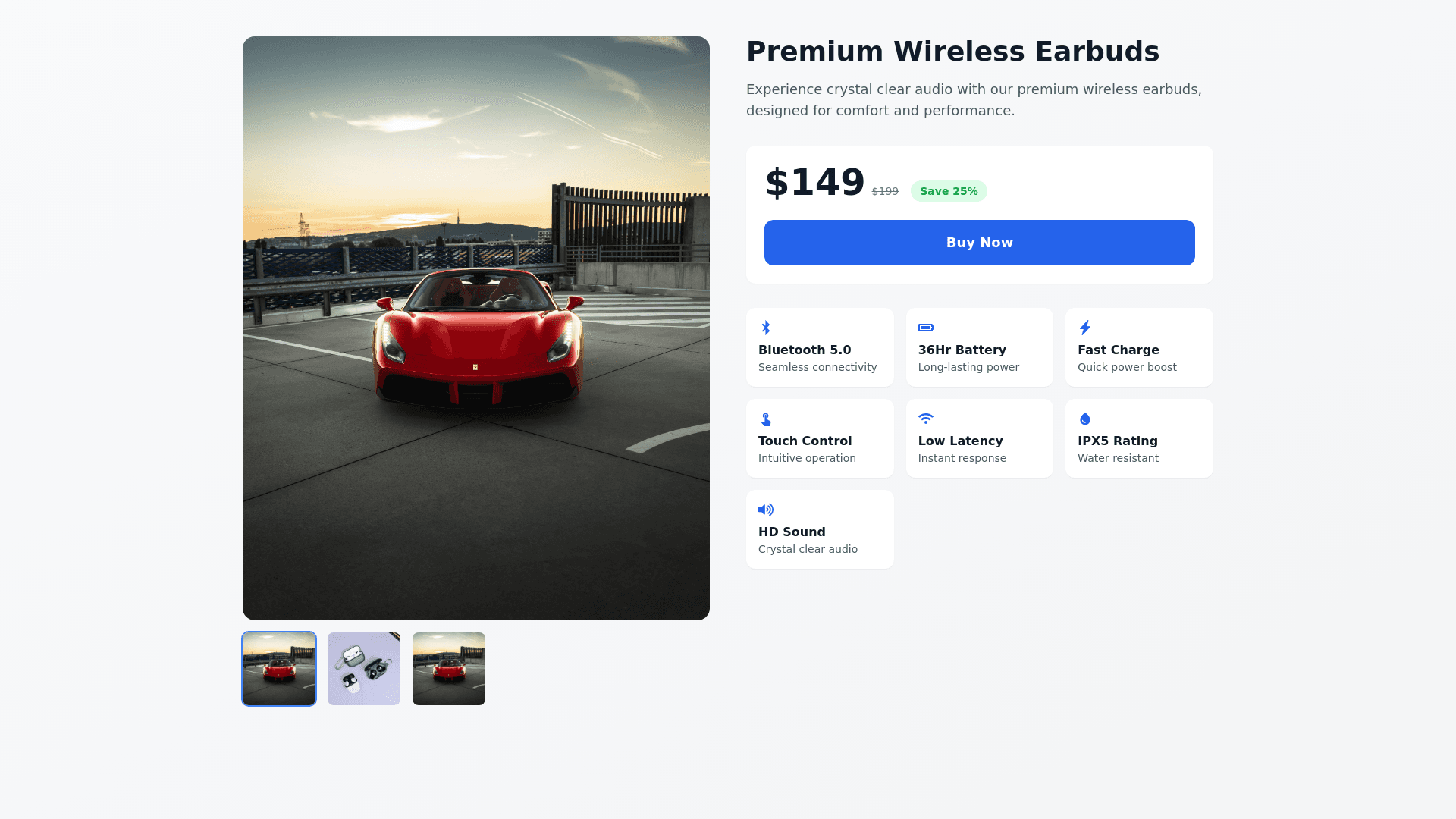Click the Bluetooth 5.0 feature label

(805, 350)
